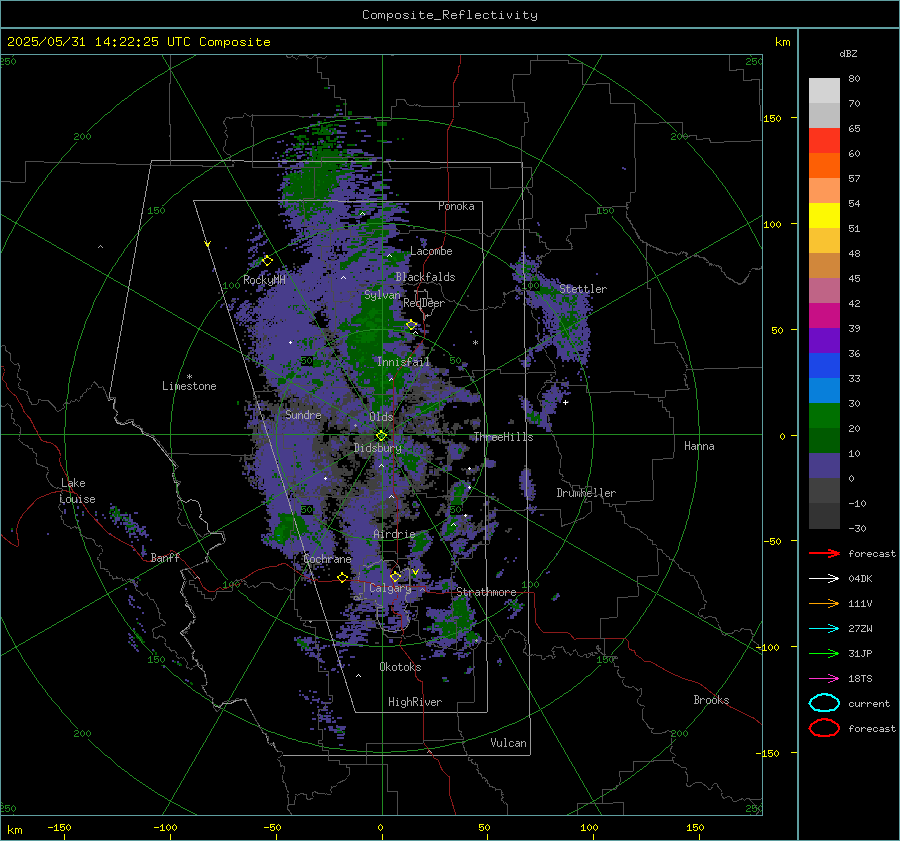The width and height of the screenshot is (900, 841).
Task: Click the RedDeer city label
Action: (x=424, y=303)
